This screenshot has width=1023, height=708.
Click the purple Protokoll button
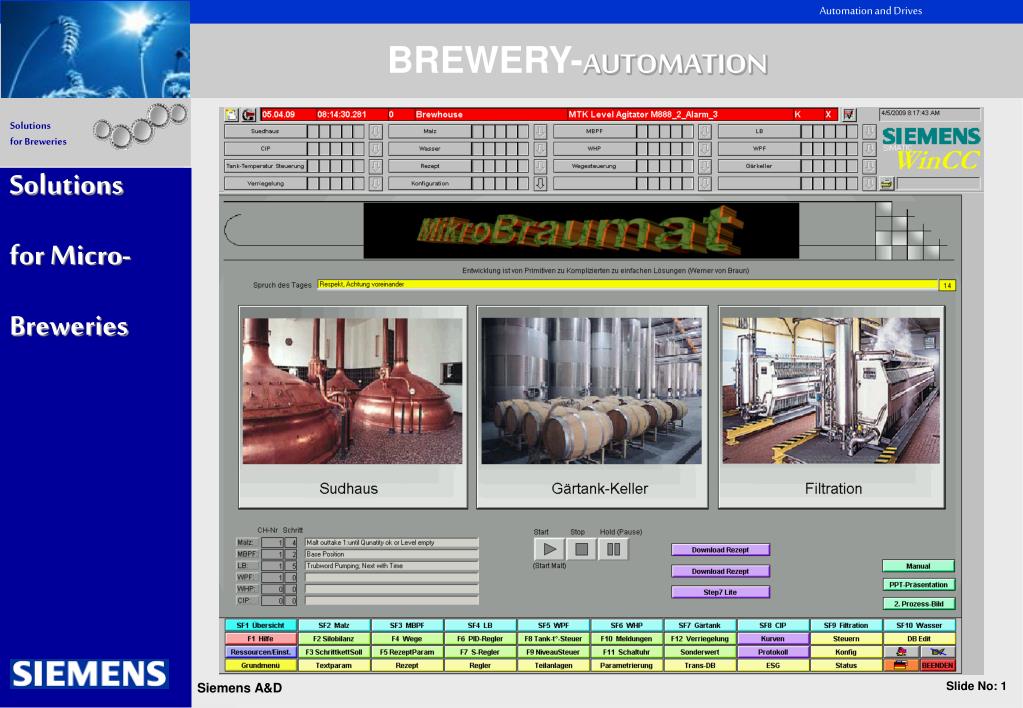click(773, 652)
